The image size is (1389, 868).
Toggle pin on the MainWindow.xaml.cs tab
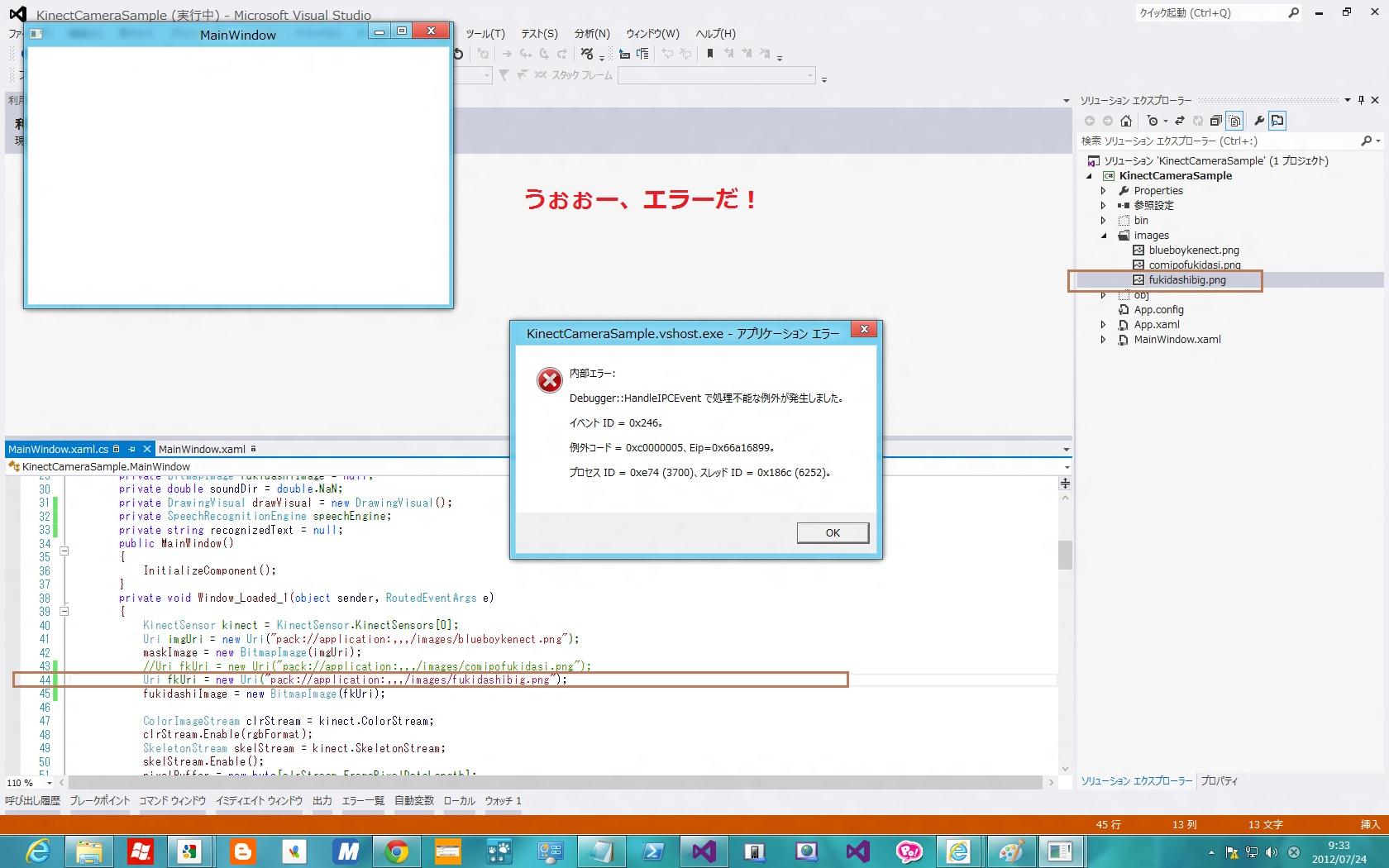131,449
